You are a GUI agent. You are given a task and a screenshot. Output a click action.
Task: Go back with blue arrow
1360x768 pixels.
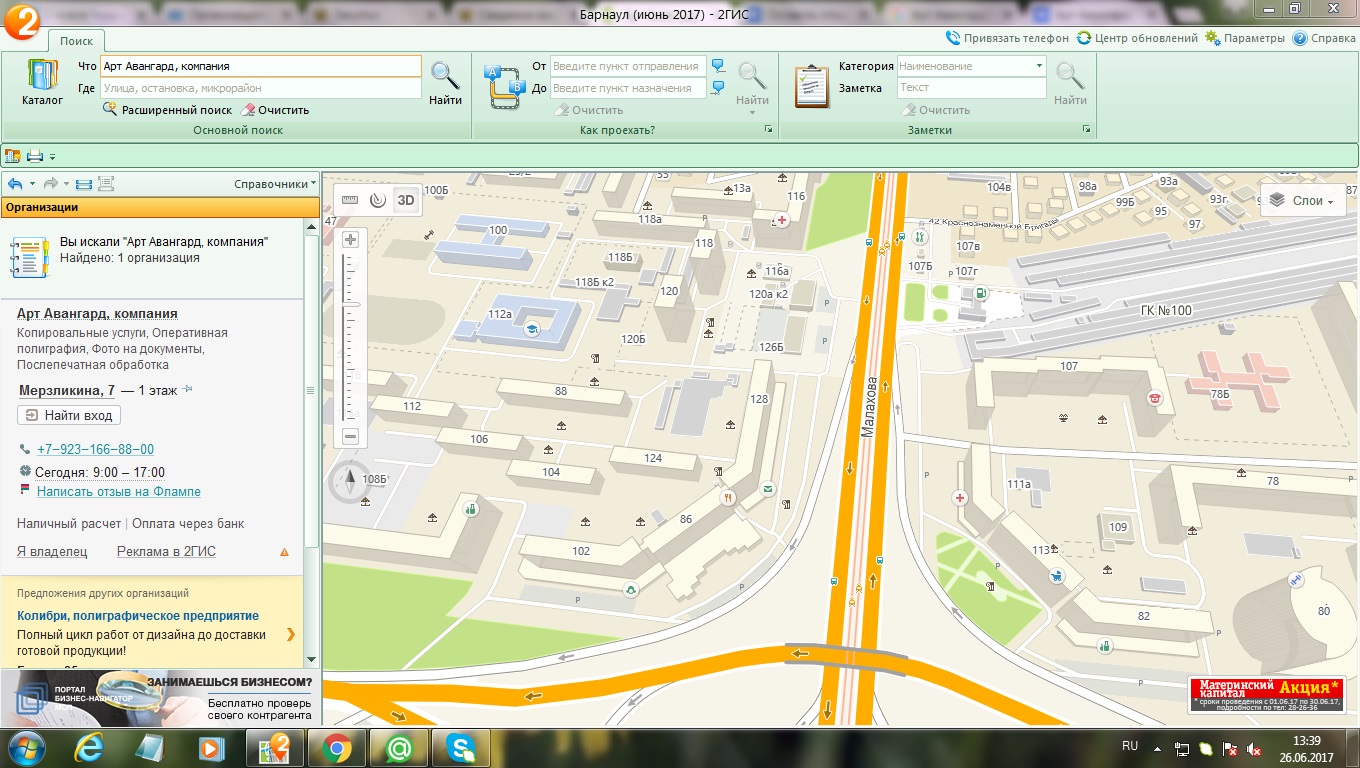coord(15,184)
